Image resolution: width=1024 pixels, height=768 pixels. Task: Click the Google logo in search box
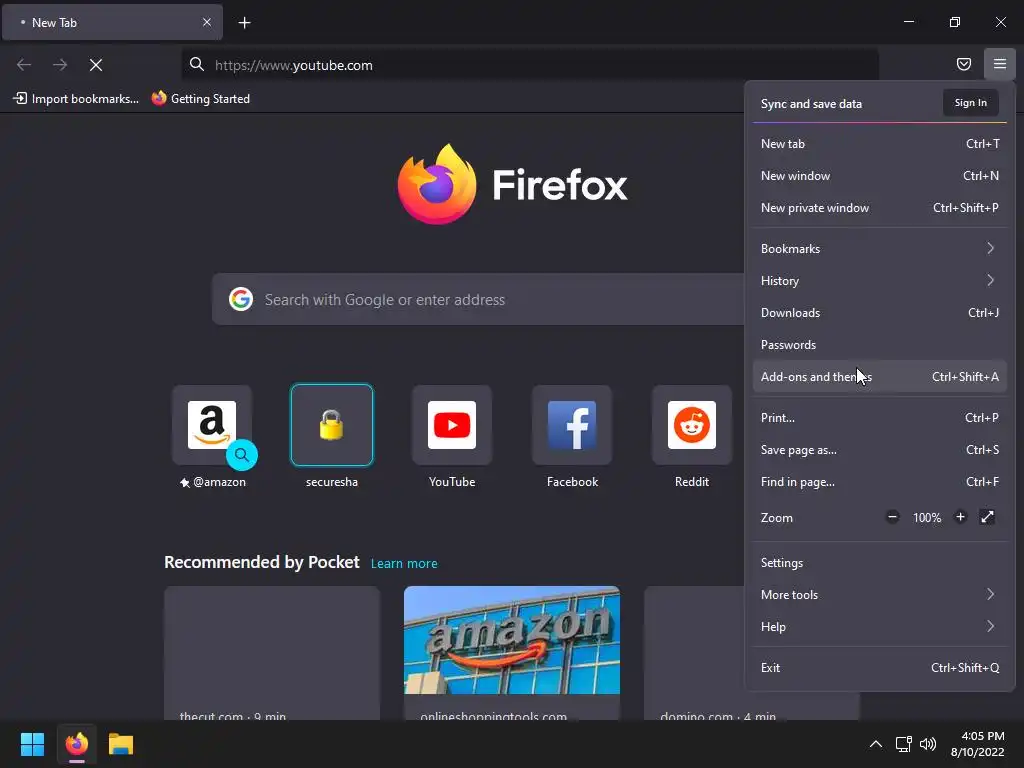240,299
